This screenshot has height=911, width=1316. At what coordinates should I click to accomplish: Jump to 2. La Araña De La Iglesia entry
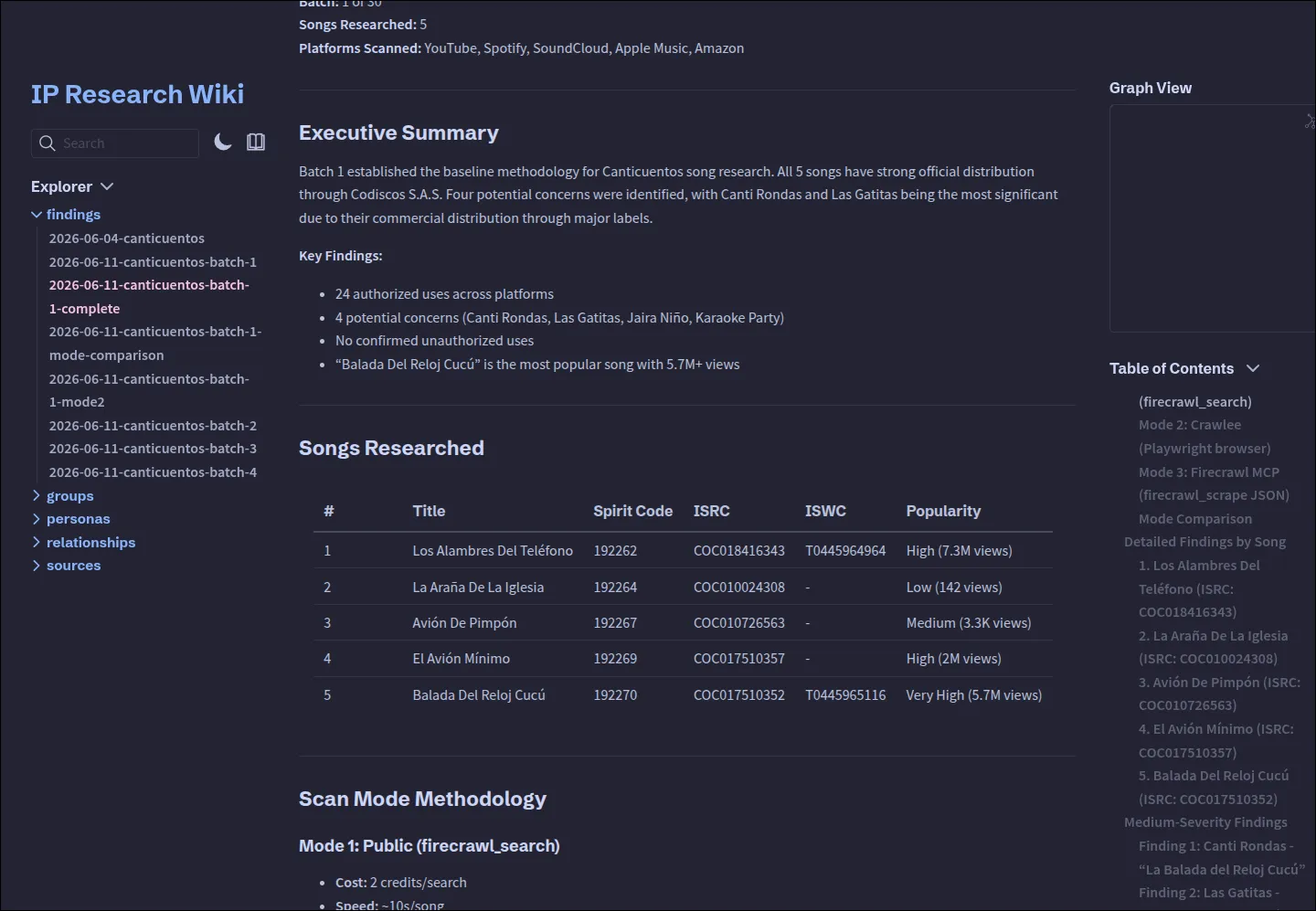tap(1213, 647)
